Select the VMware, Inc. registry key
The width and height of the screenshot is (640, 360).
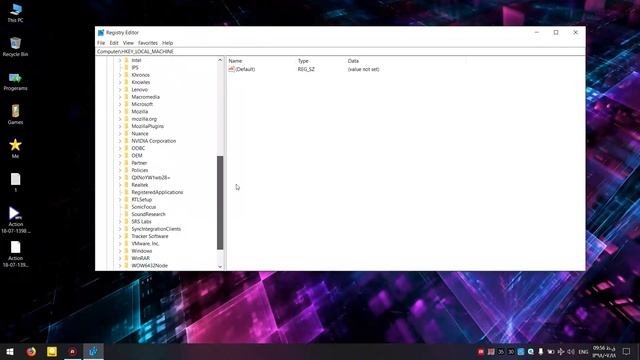click(145, 244)
